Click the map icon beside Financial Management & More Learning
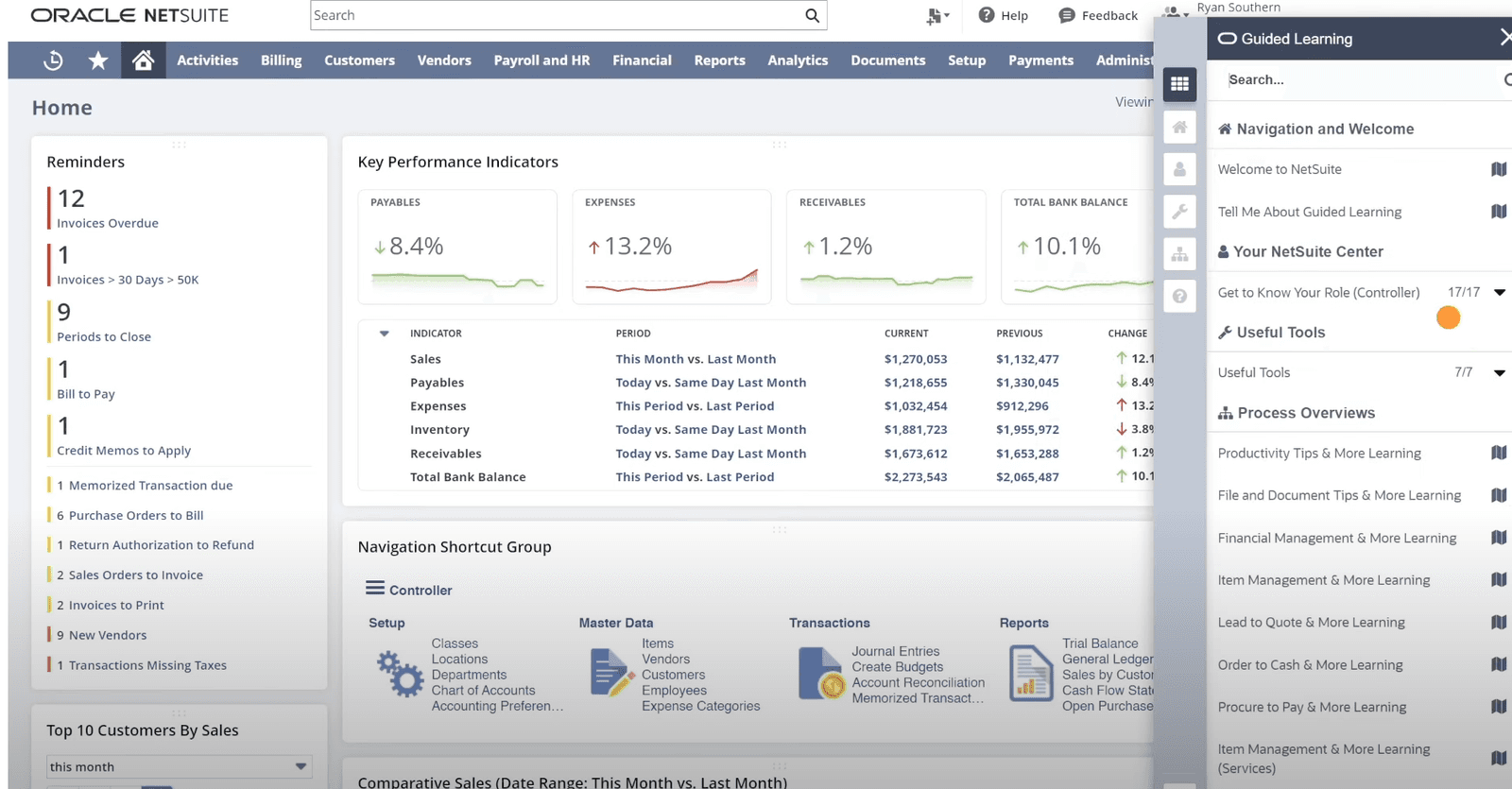 (x=1499, y=538)
